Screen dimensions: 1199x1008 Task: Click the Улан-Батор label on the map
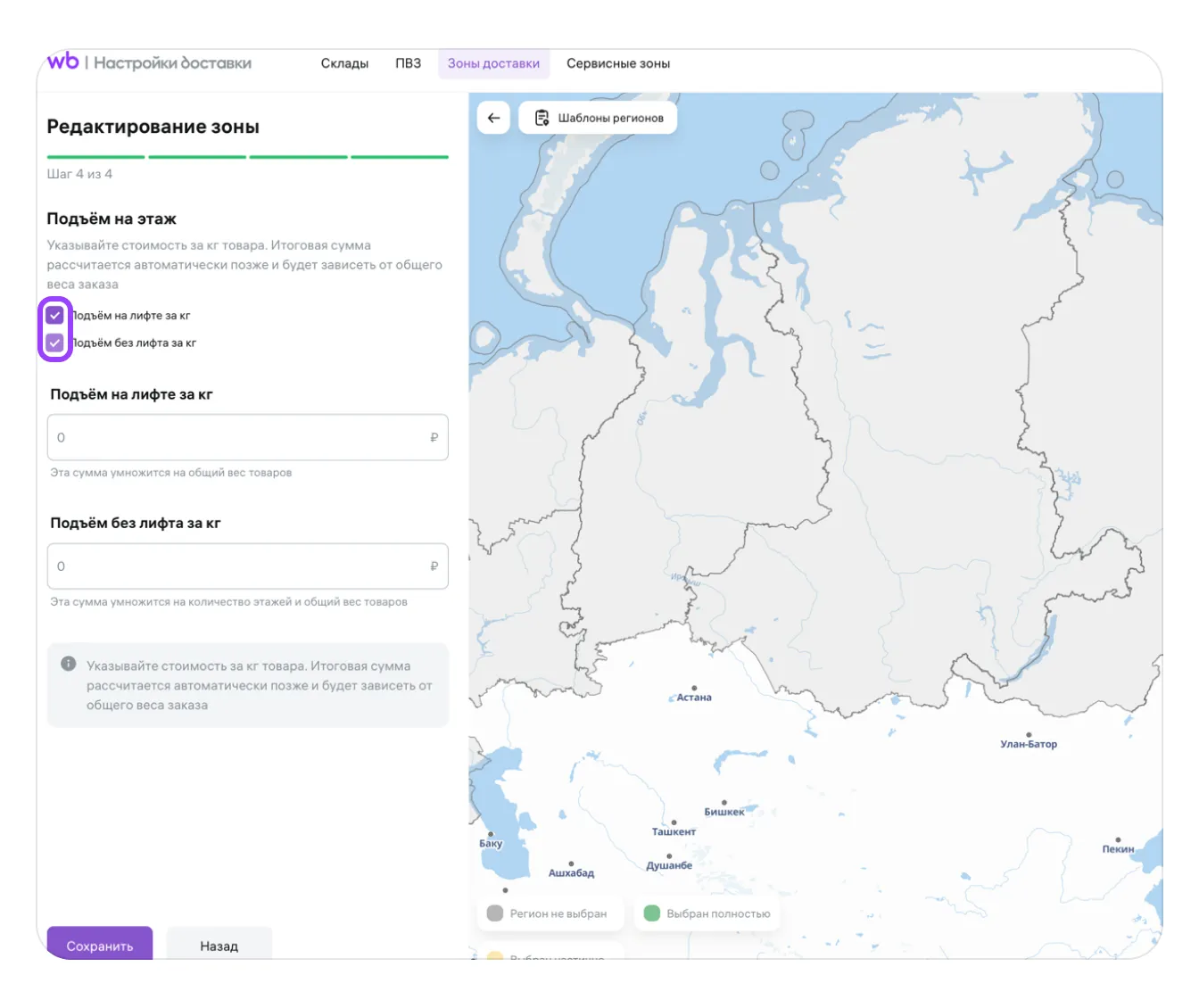click(x=1029, y=744)
